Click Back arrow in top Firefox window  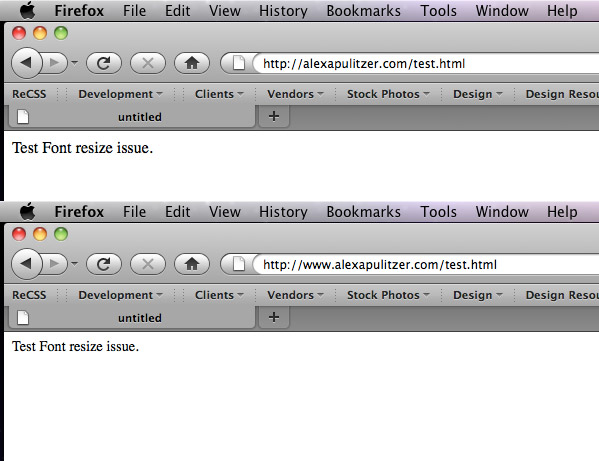(x=26, y=63)
